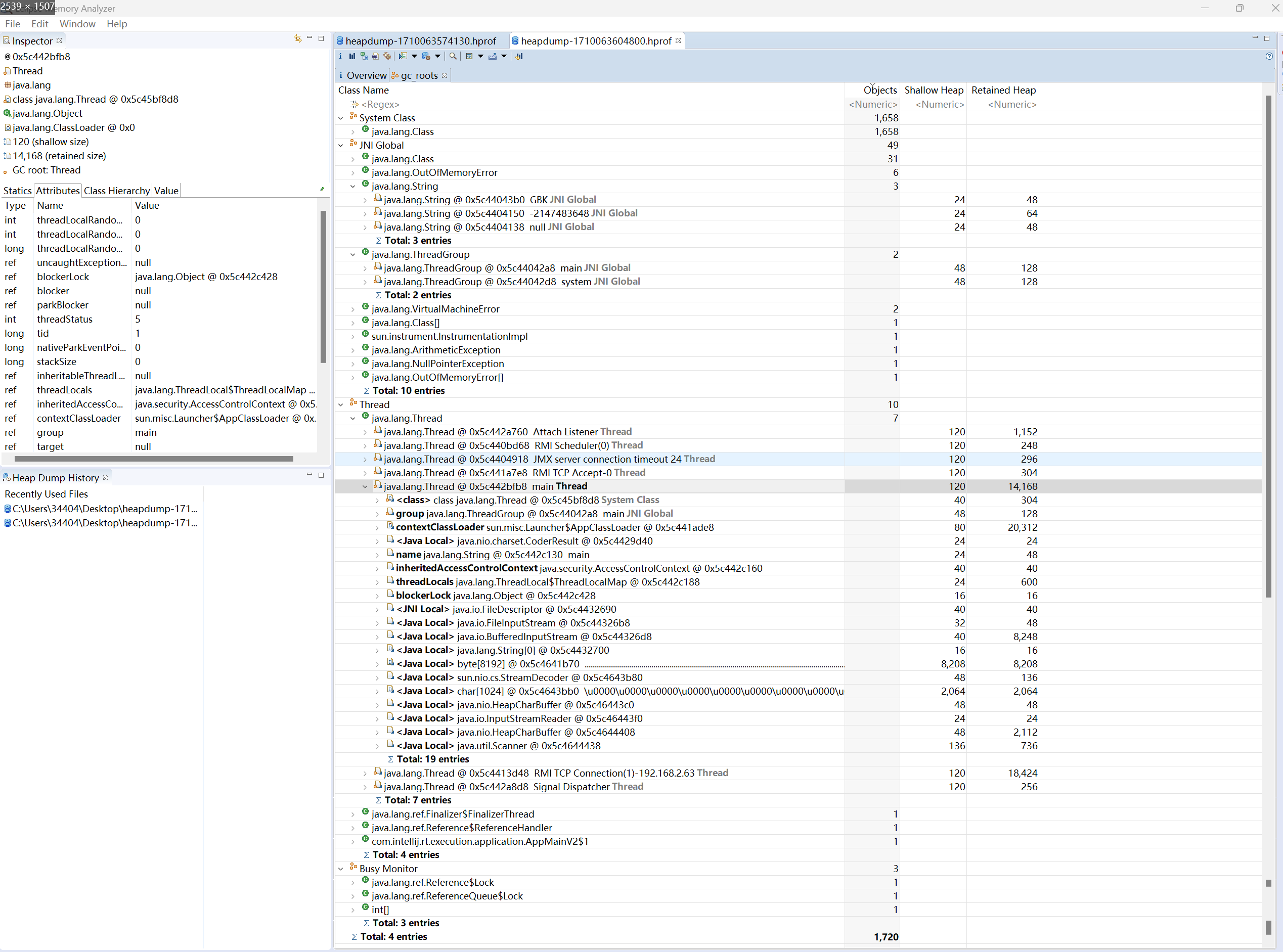Close the heapdump-1710063604800.hprof editor tab
Screen dimensions: 1283x952
pyautogui.click(x=678, y=40)
